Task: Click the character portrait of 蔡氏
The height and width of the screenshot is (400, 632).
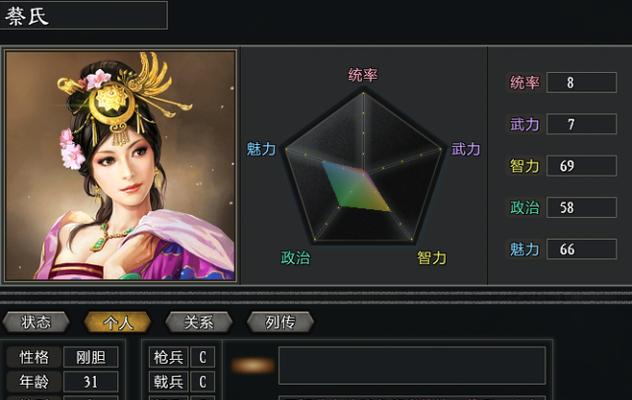Action: pos(121,165)
